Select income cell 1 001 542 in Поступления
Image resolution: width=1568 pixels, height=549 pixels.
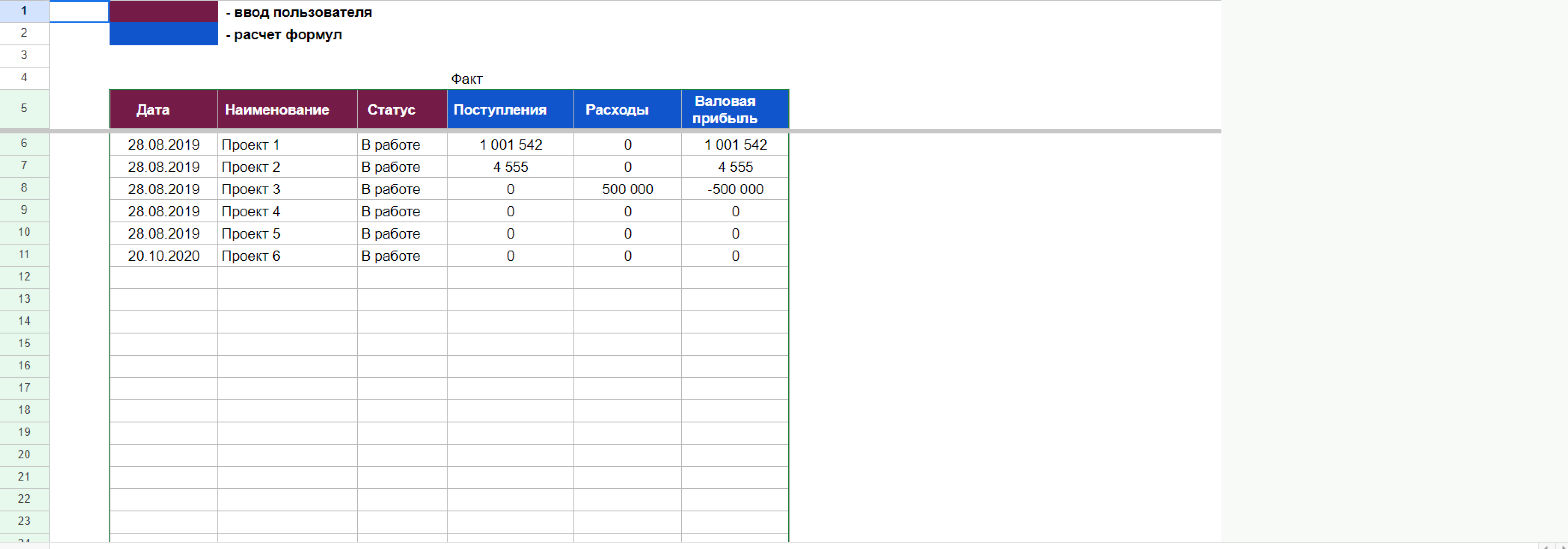[x=510, y=145]
